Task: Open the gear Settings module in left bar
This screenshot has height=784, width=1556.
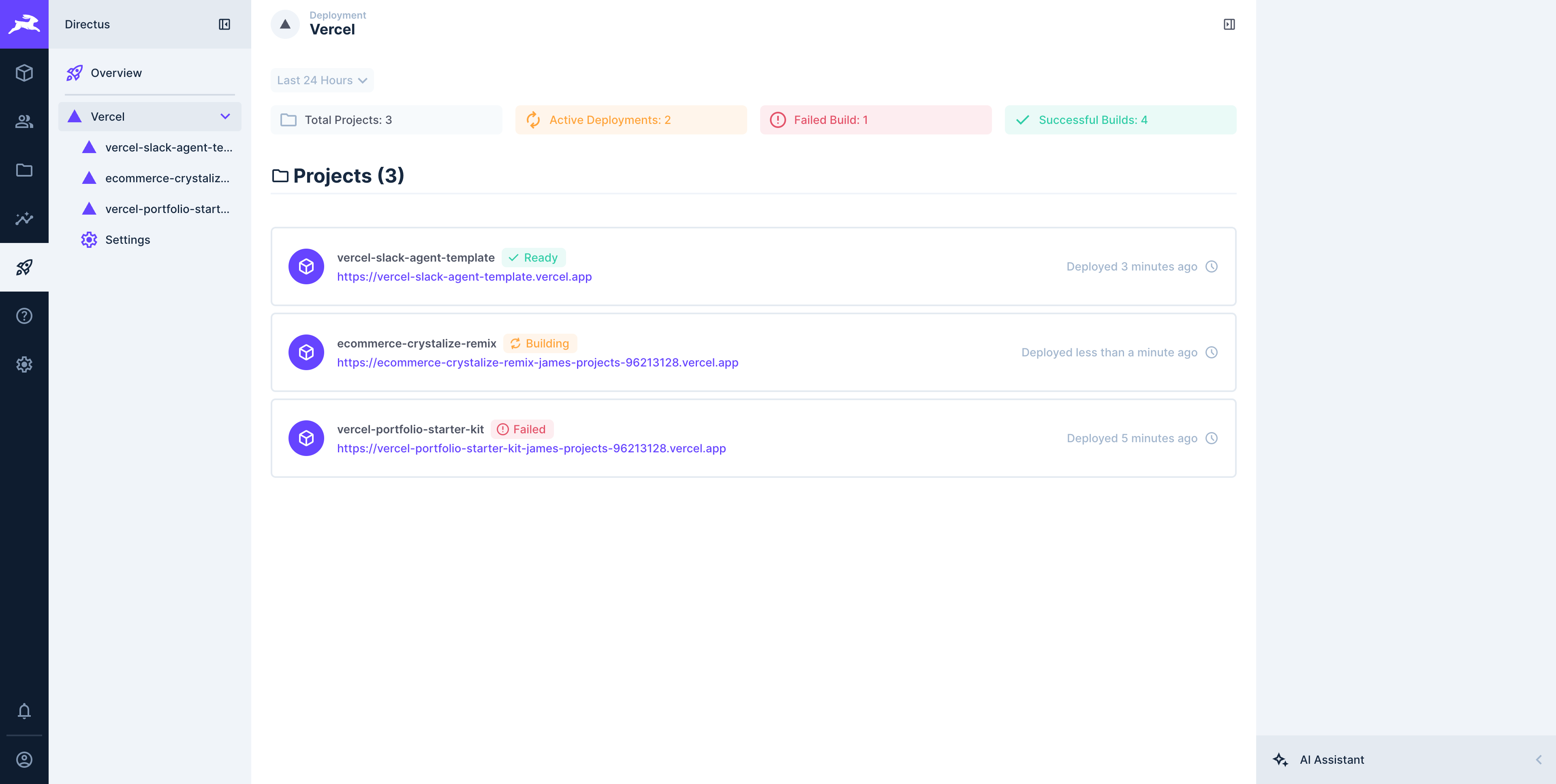Action: [24, 364]
